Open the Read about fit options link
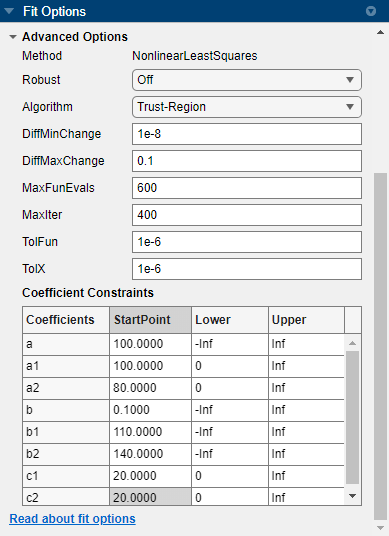Screen dimensions: 389x536 (x=72, y=519)
